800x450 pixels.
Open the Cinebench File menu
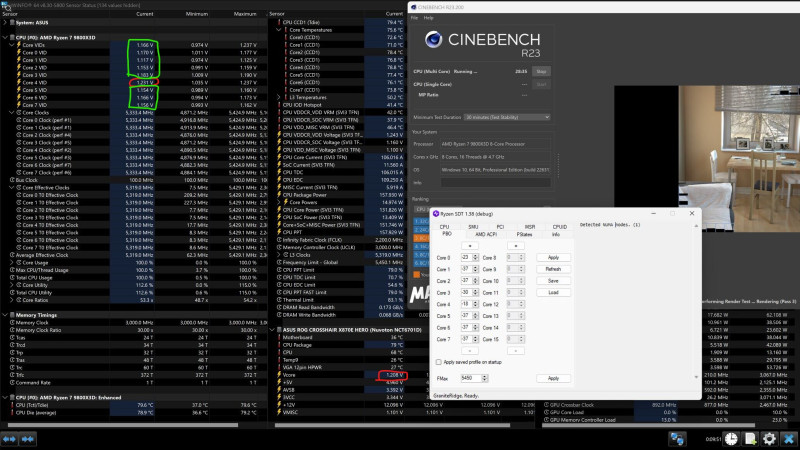414,18
